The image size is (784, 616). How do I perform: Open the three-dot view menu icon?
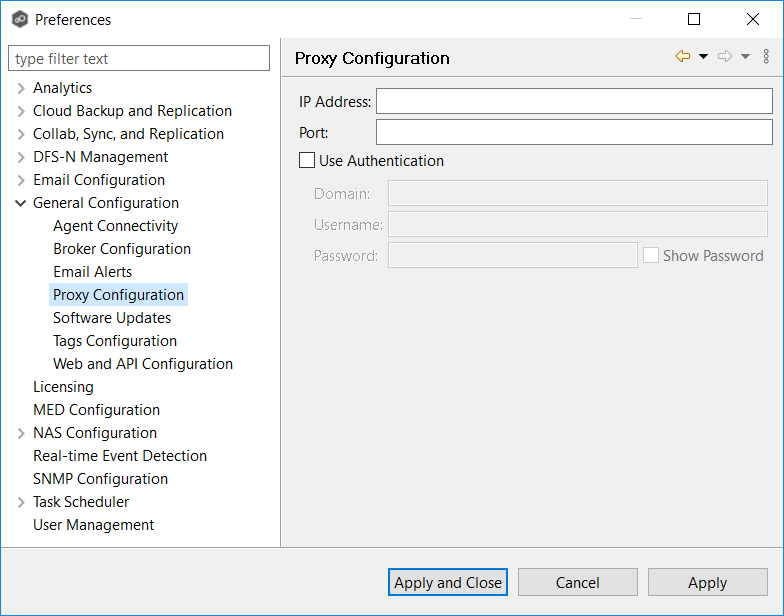pyautogui.click(x=766, y=57)
